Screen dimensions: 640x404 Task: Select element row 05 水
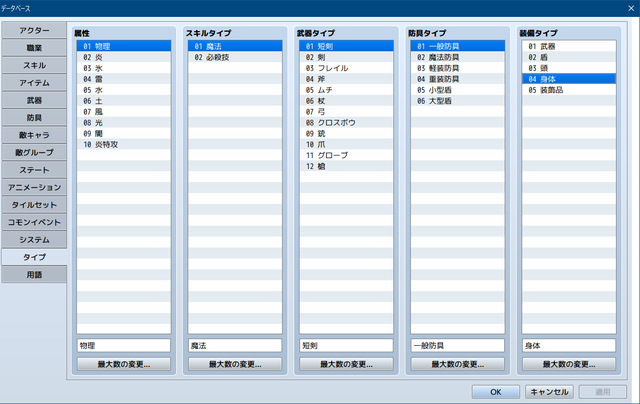[x=124, y=90]
